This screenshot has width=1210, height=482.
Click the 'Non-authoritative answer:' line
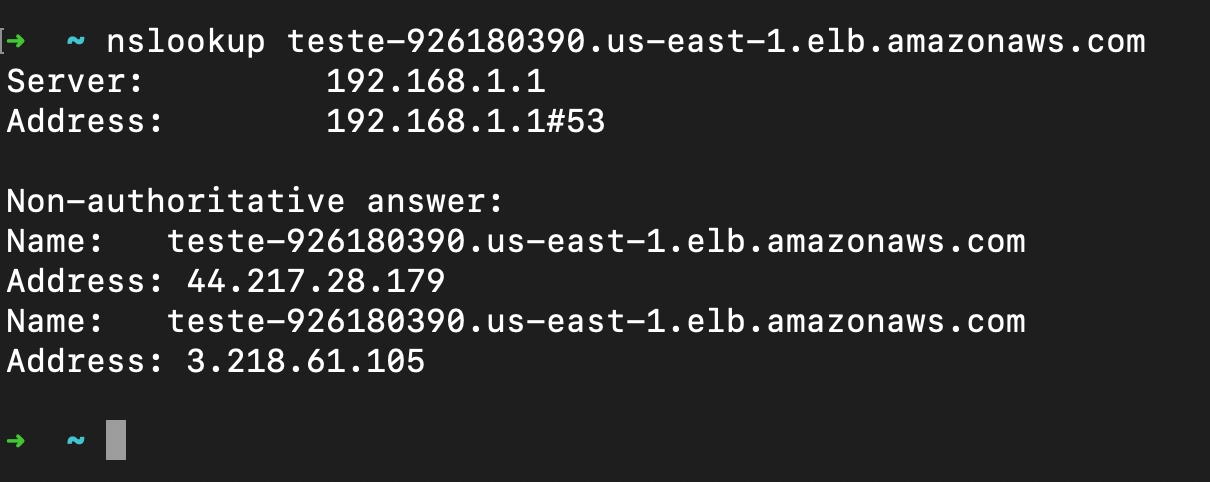255,202
